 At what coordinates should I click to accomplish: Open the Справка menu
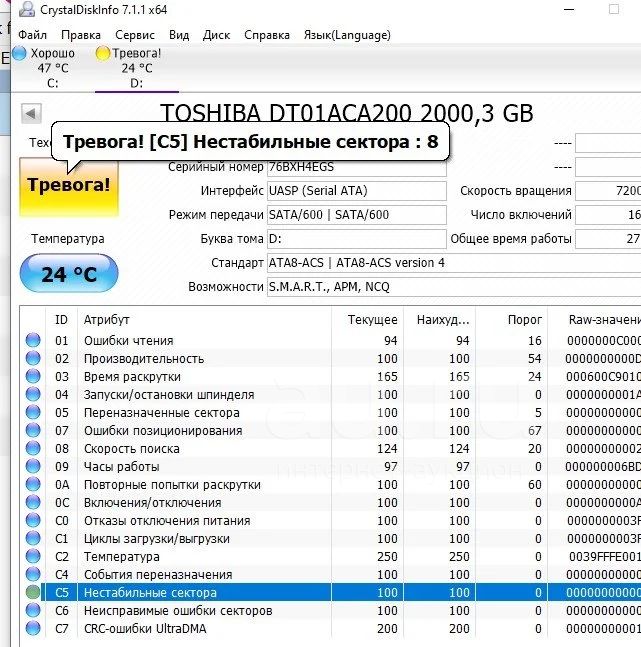pyautogui.click(x=267, y=35)
